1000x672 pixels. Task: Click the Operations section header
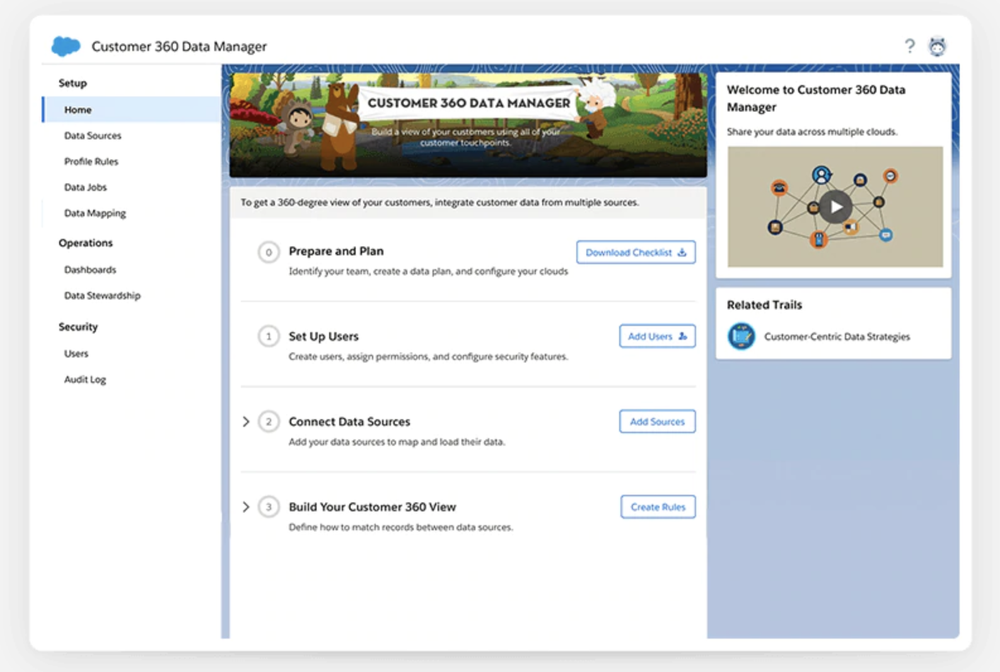[x=85, y=243]
